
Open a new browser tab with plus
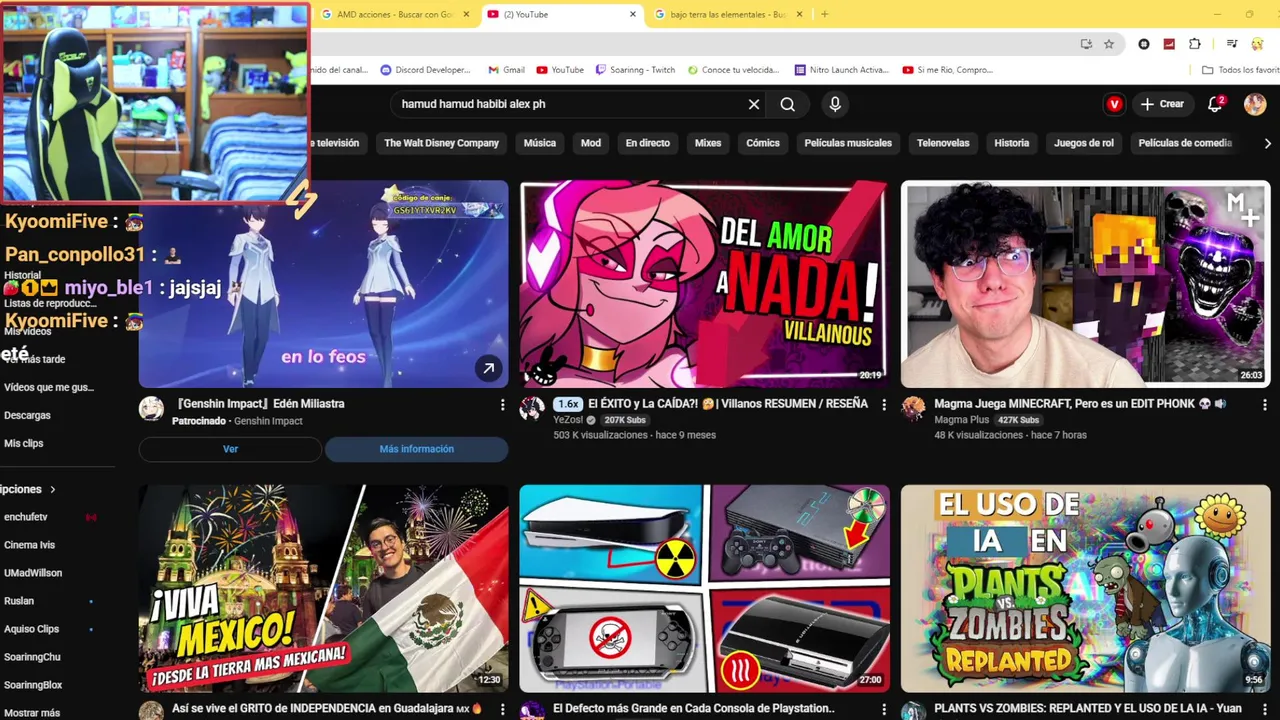[824, 14]
